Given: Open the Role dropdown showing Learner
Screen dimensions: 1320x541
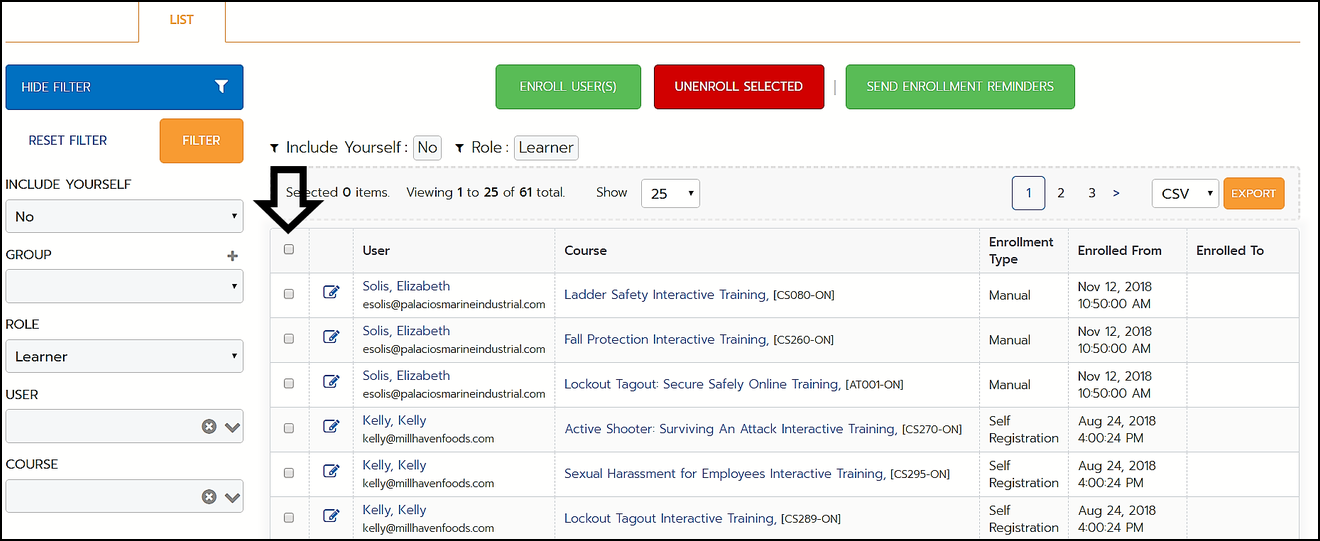Looking at the screenshot, I should [124, 356].
